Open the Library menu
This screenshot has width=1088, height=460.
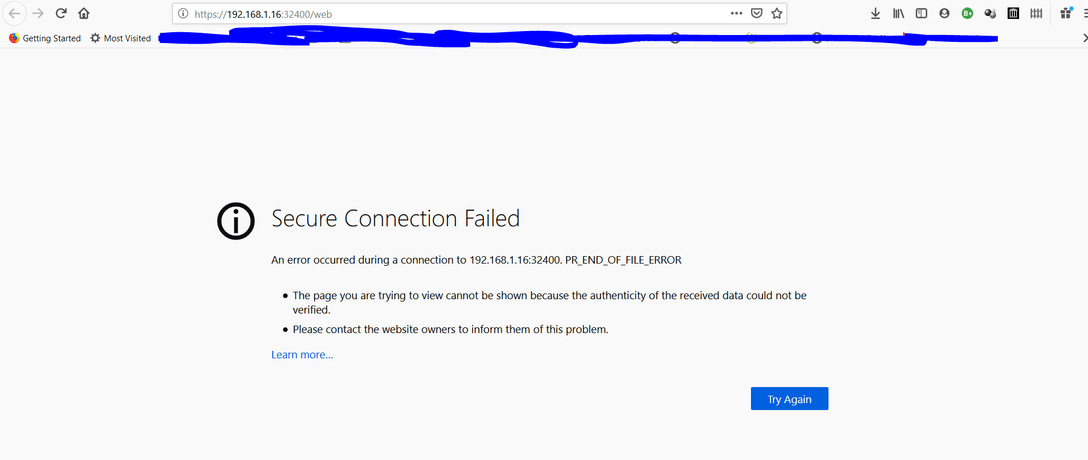click(x=898, y=14)
